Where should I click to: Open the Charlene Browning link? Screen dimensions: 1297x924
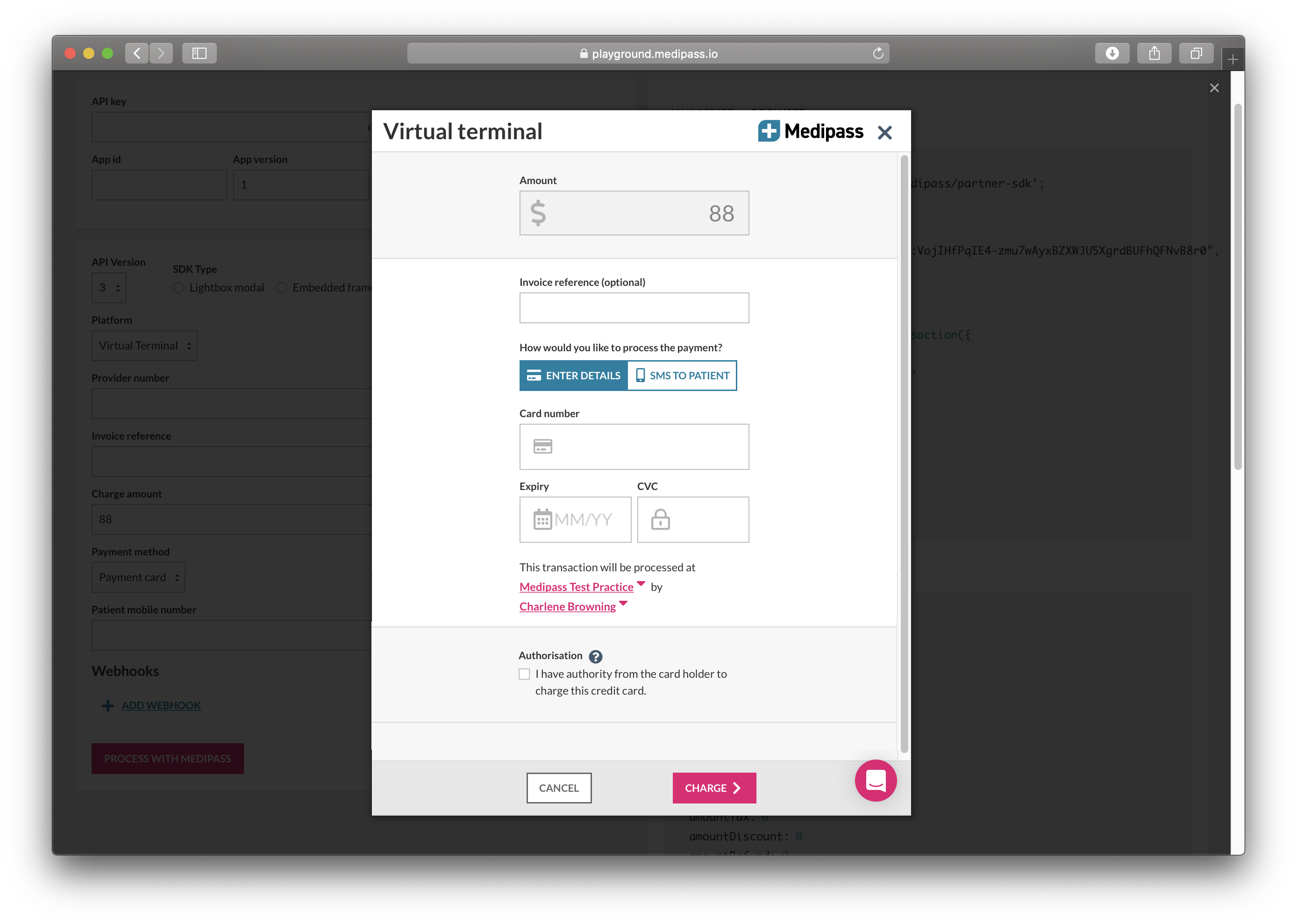pos(567,606)
